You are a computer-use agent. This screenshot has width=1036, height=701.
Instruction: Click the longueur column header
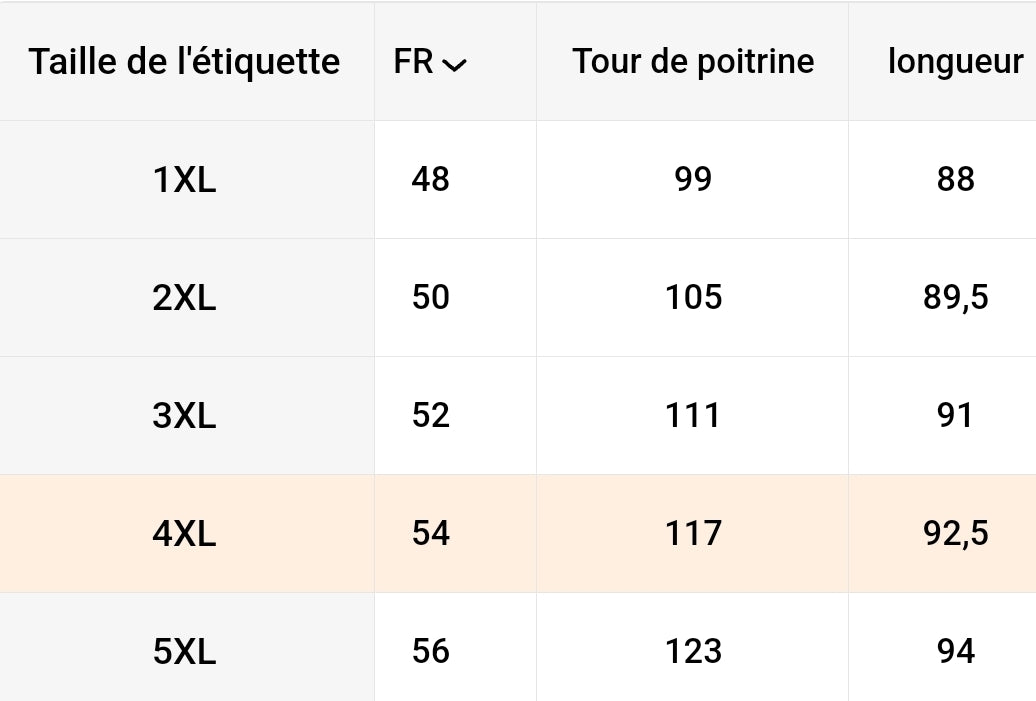pos(955,62)
